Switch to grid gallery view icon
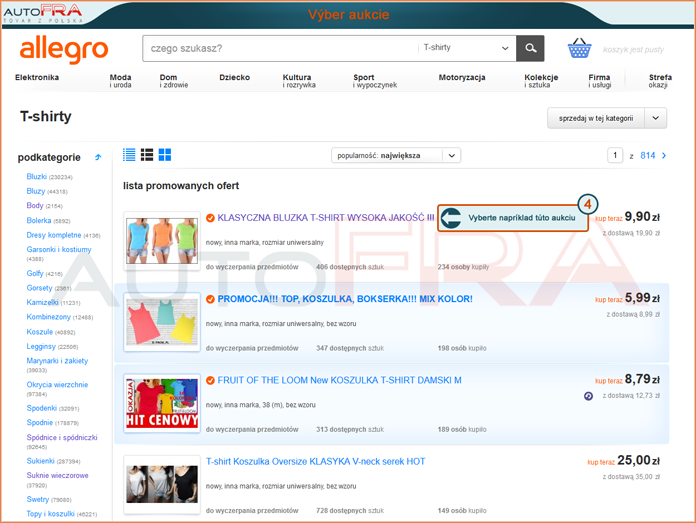 [x=165, y=155]
